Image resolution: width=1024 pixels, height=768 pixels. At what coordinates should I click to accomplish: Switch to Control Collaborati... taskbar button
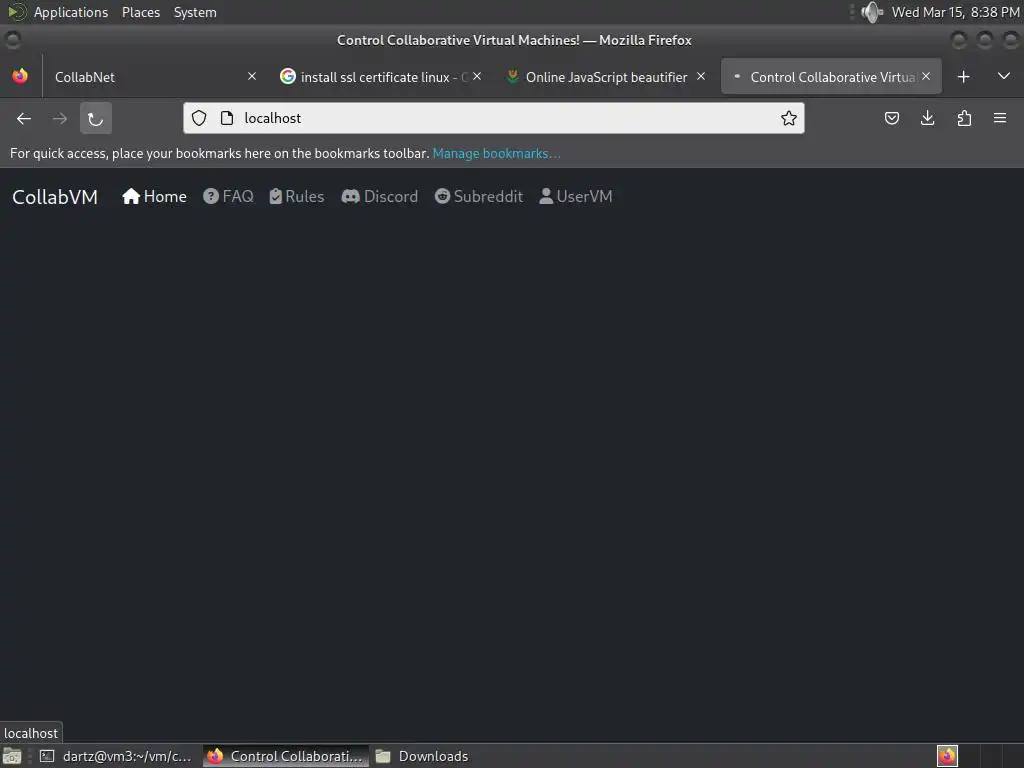(285, 756)
